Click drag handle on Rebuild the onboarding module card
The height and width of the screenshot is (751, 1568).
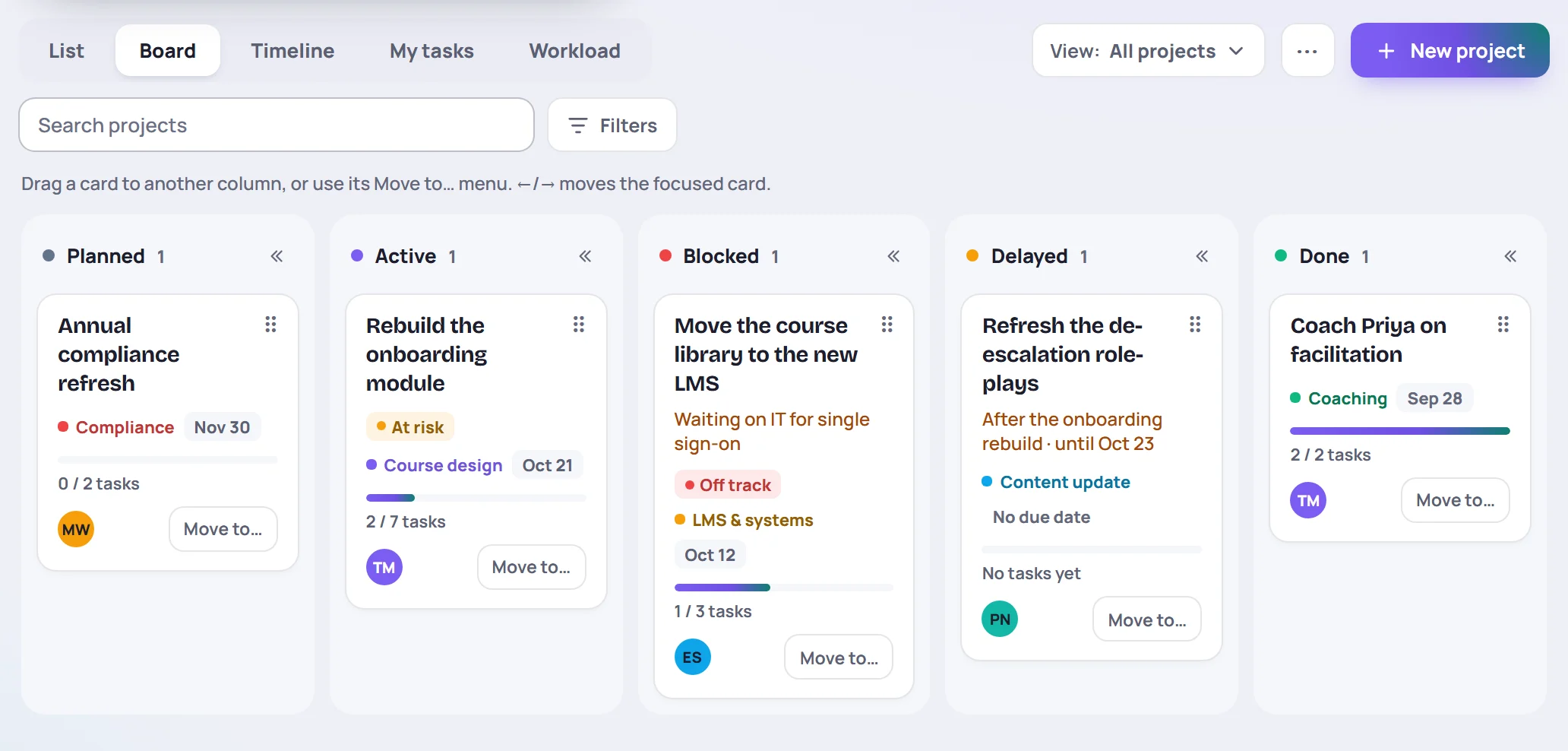point(579,325)
